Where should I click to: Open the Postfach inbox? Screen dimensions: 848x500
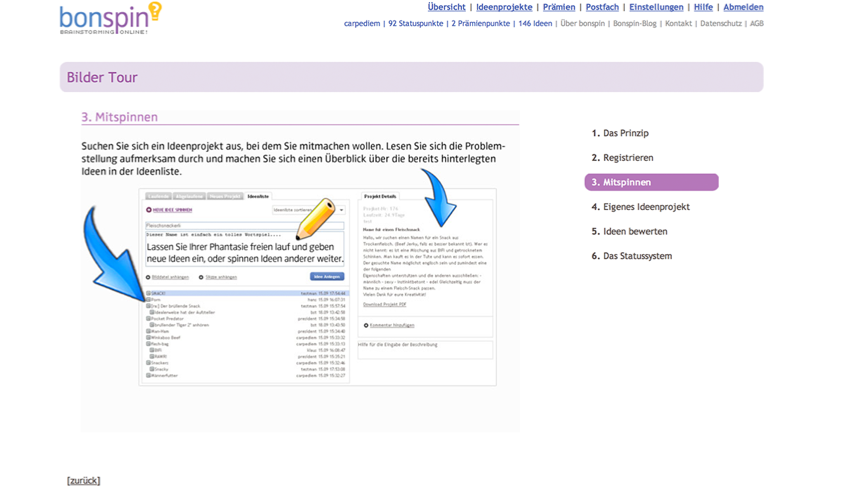click(602, 7)
